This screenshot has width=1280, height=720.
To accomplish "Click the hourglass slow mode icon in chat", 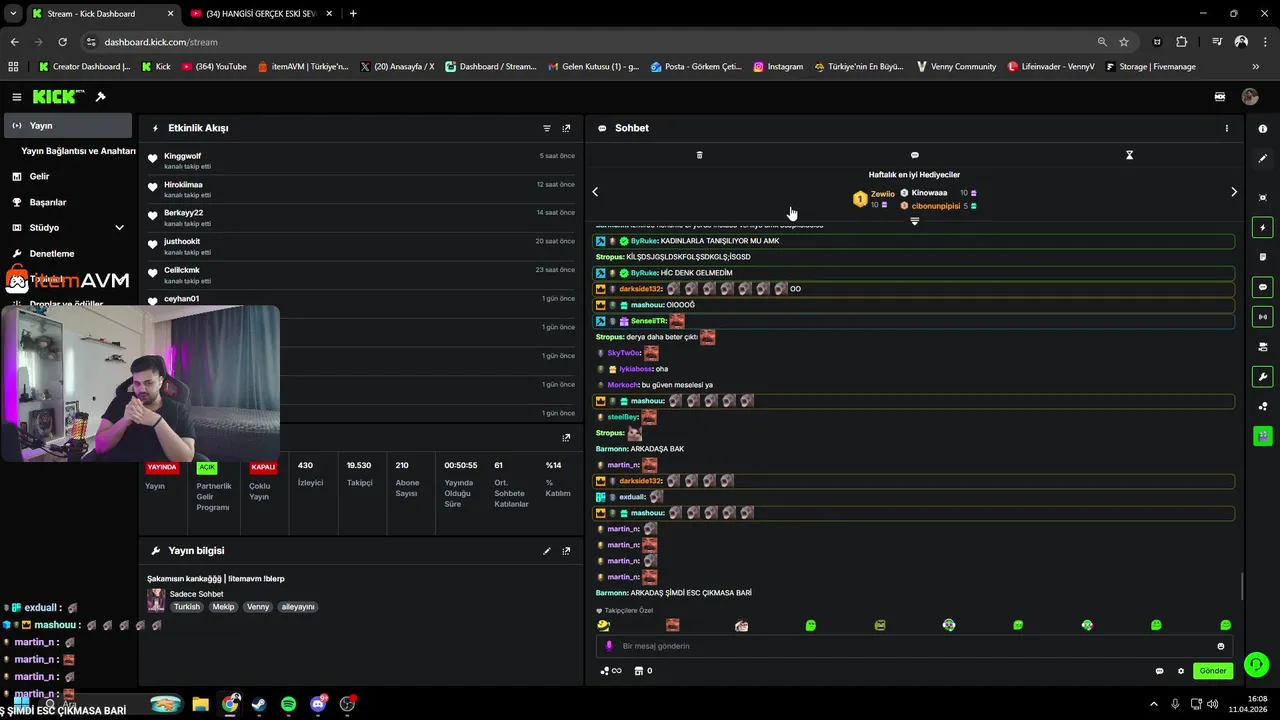I will (1129, 155).
